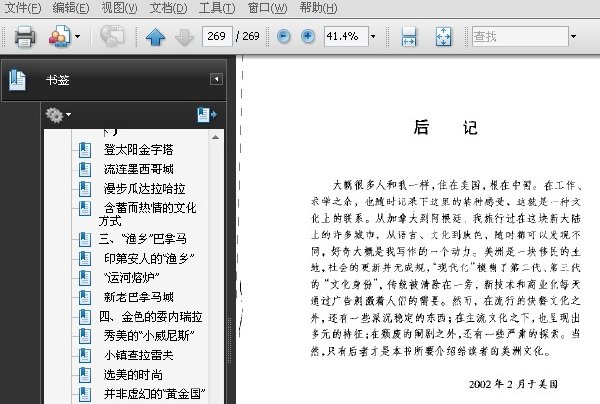Open the 工具(T) menu
This screenshot has width=600, height=404.
[217, 8]
